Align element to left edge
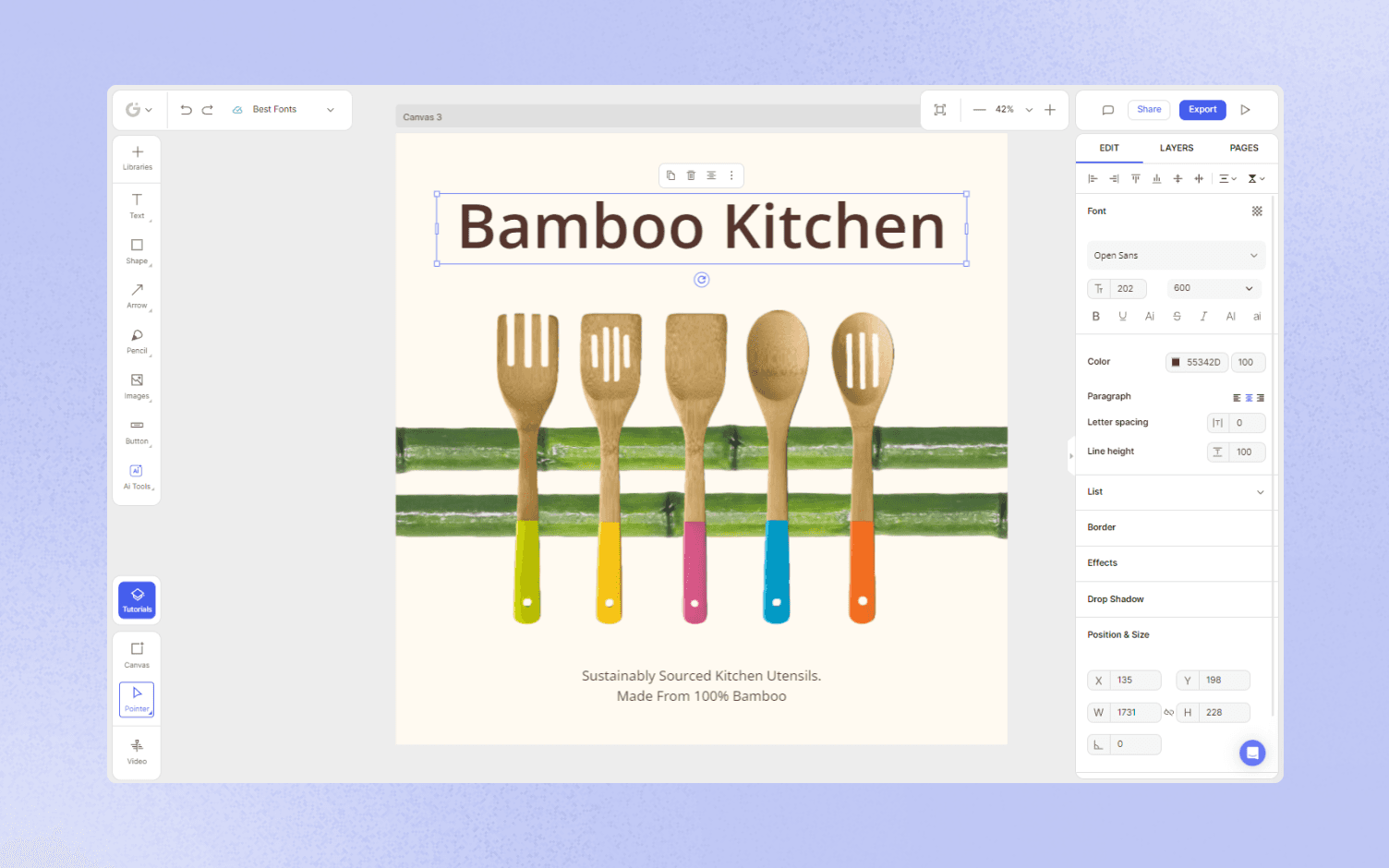This screenshot has width=1389, height=868. 1093,179
